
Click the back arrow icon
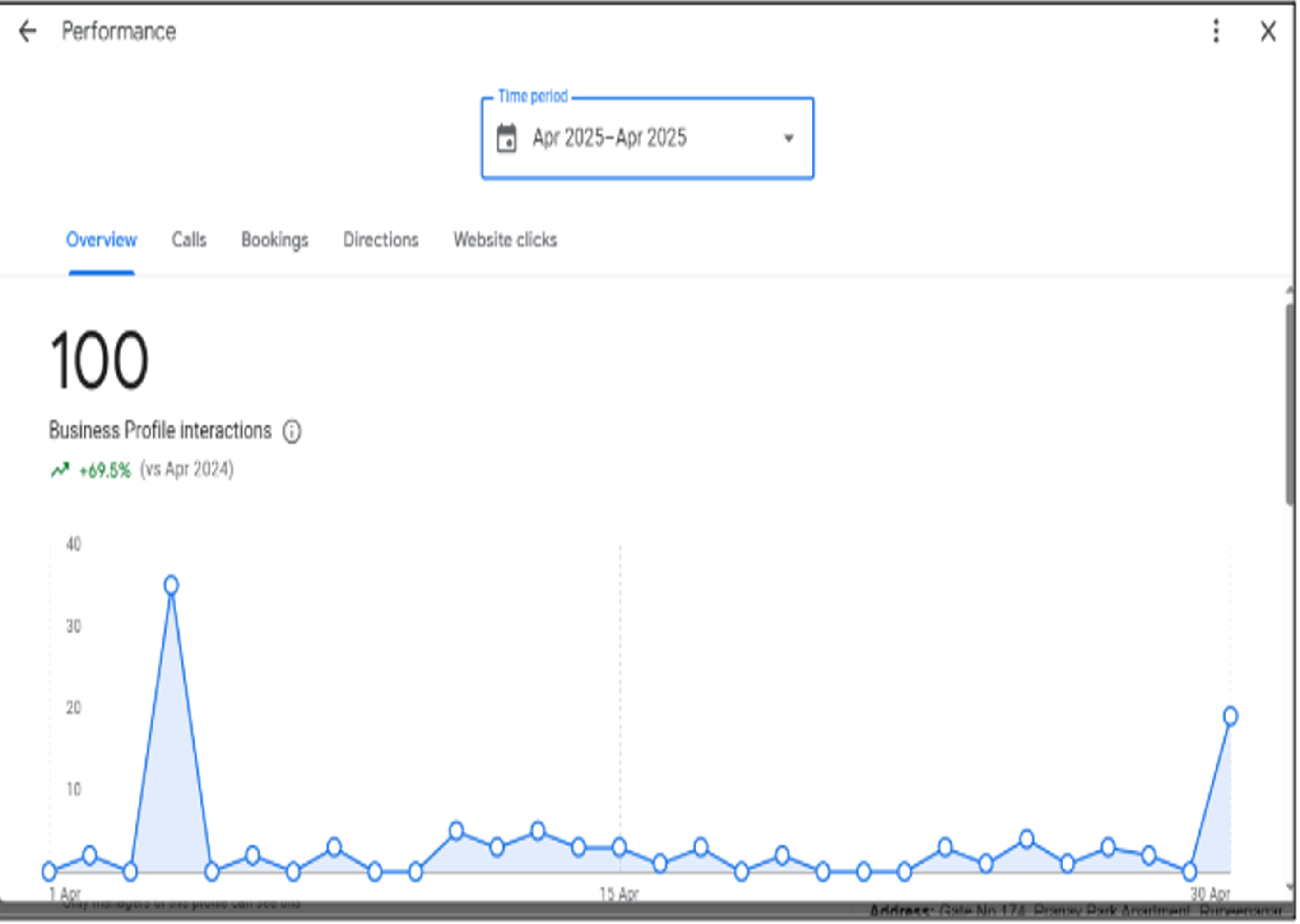pyautogui.click(x=28, y=31)
